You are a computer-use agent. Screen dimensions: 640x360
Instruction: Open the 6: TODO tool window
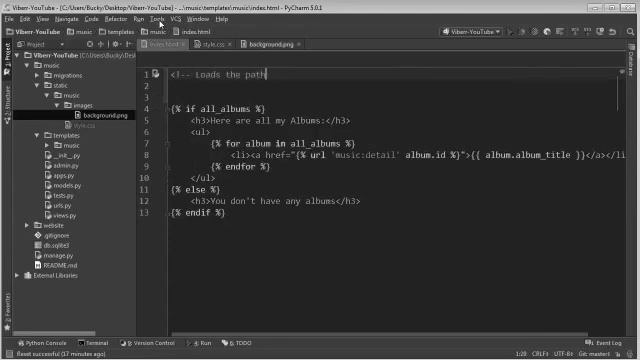pos(236,343)
